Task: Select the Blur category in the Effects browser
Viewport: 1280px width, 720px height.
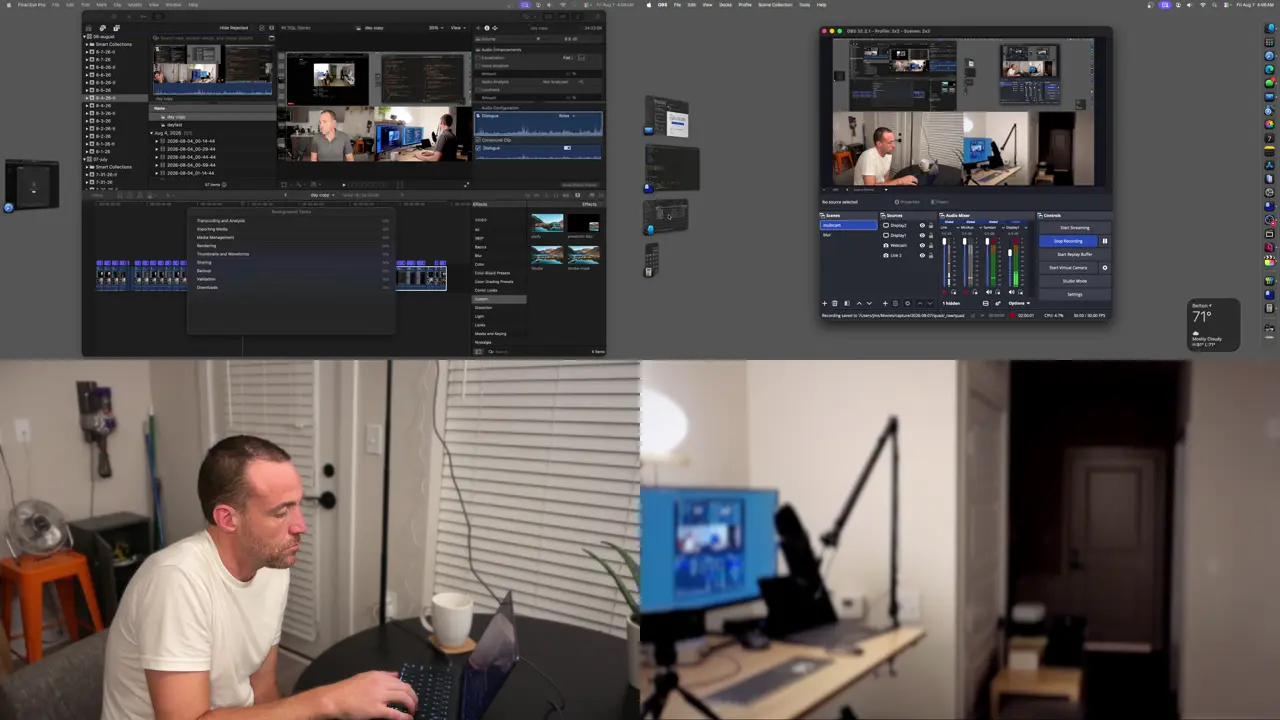Action: coord(479,255)
